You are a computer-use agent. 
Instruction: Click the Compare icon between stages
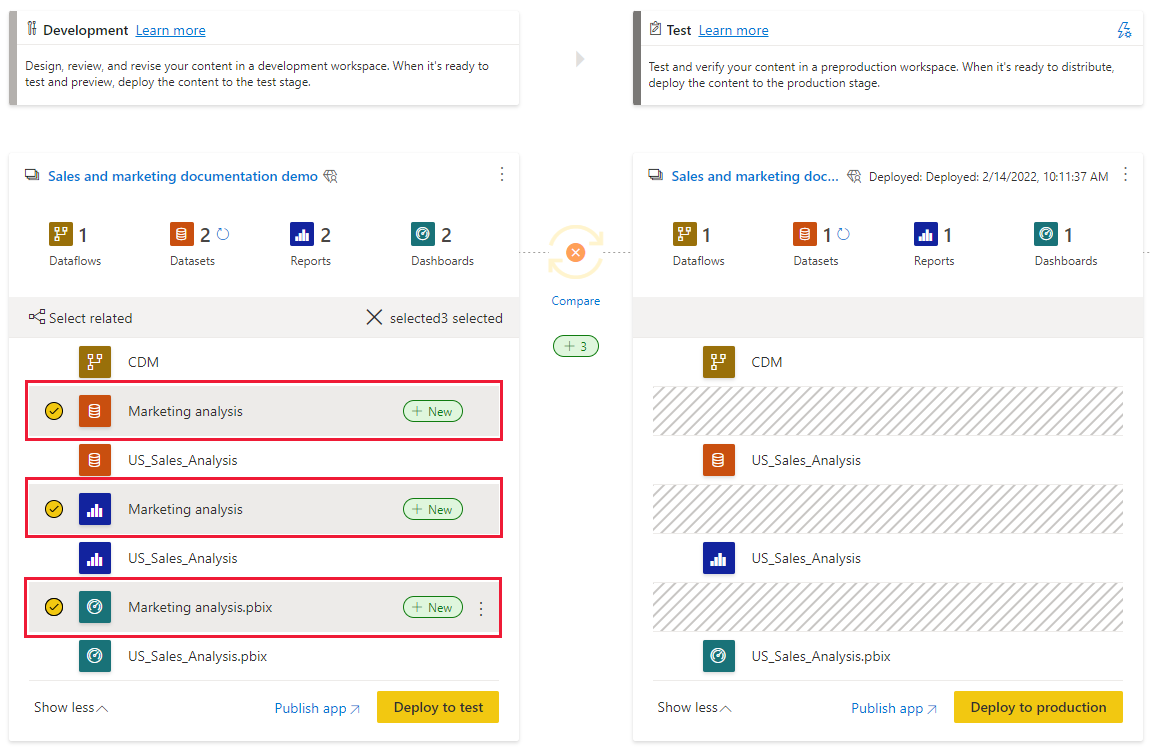(x=576, y=252)
